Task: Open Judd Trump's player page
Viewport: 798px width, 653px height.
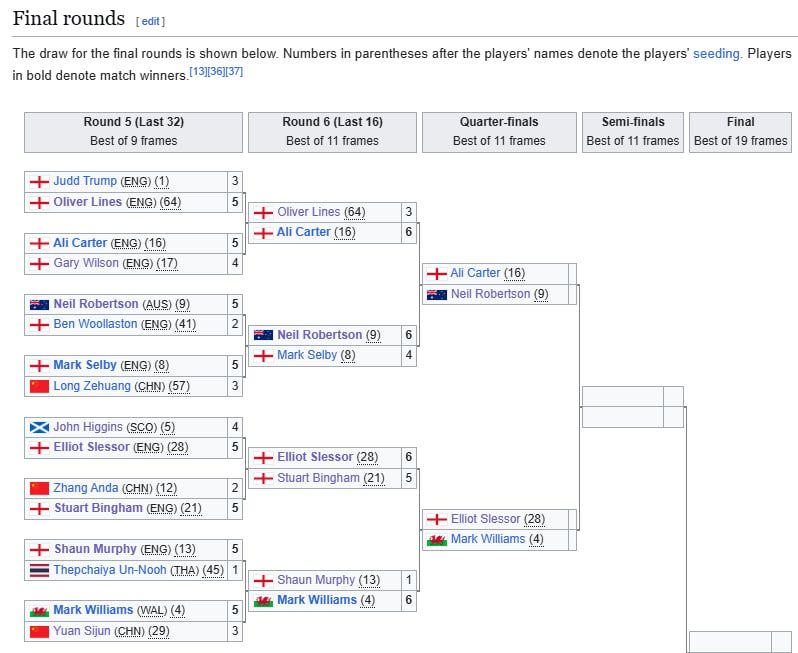Action: coord(85,181)
